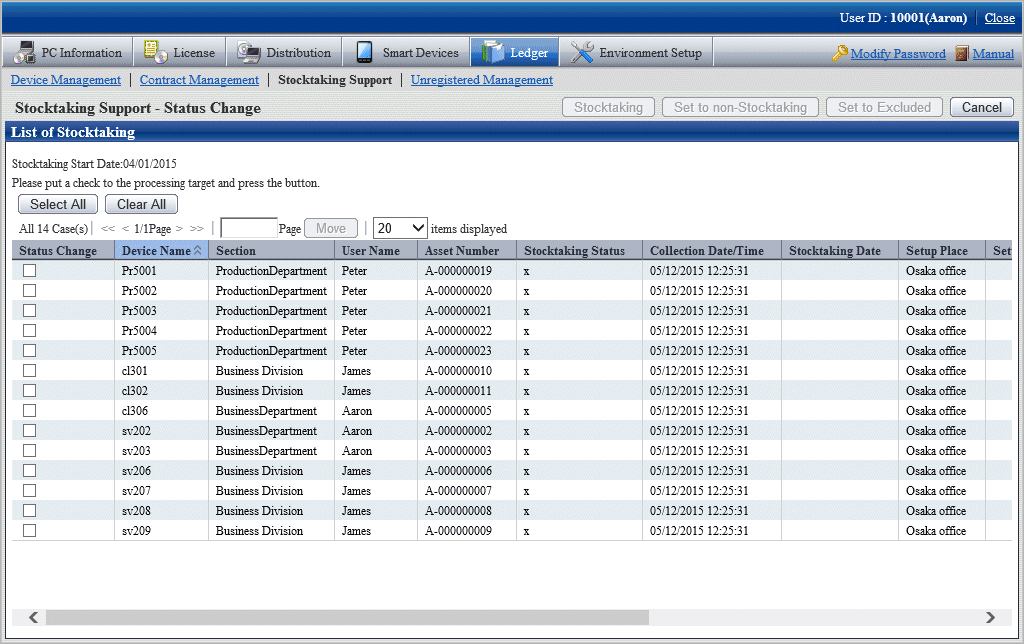Click the Close link
The image size is (1024, 644).
[x=1000, y=18]
